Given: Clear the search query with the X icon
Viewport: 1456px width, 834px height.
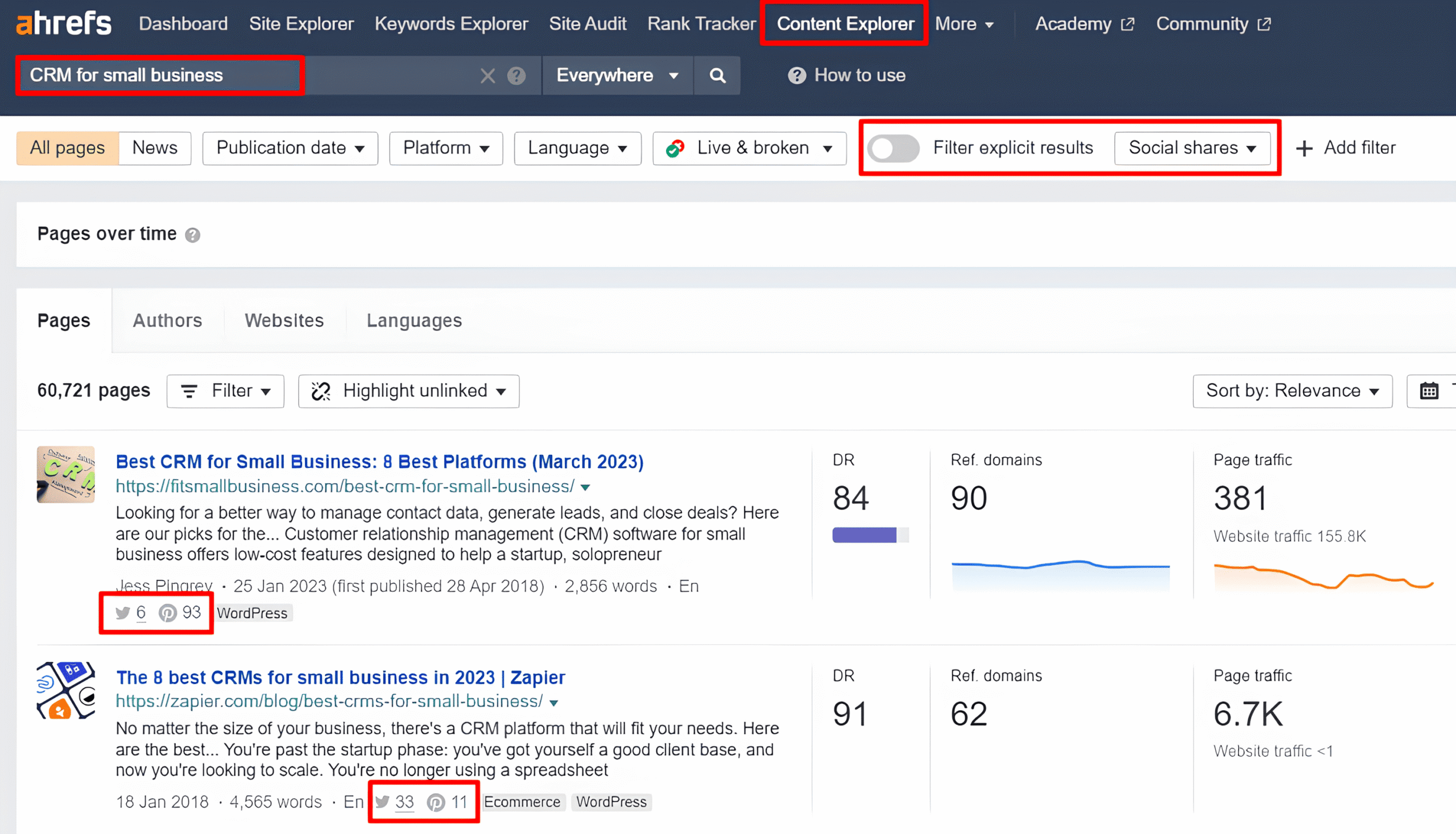Looking at the screenshot, I should [x=487, y=76].
